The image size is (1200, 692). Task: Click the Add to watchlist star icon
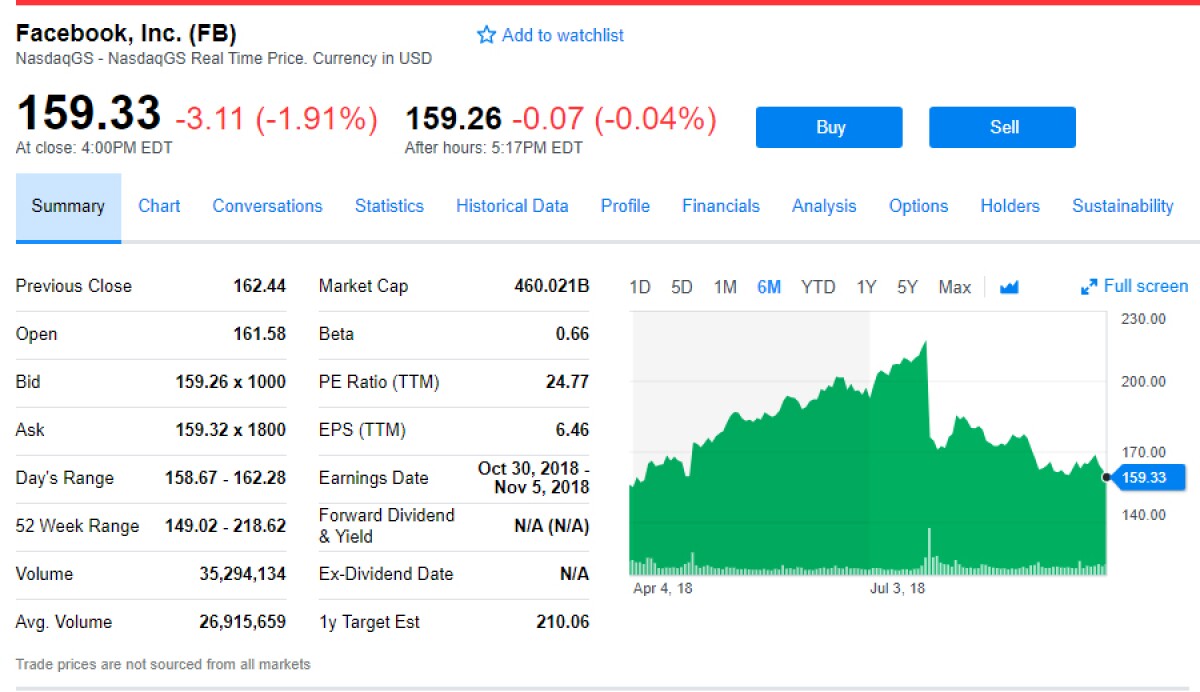[x=487, y=35]
